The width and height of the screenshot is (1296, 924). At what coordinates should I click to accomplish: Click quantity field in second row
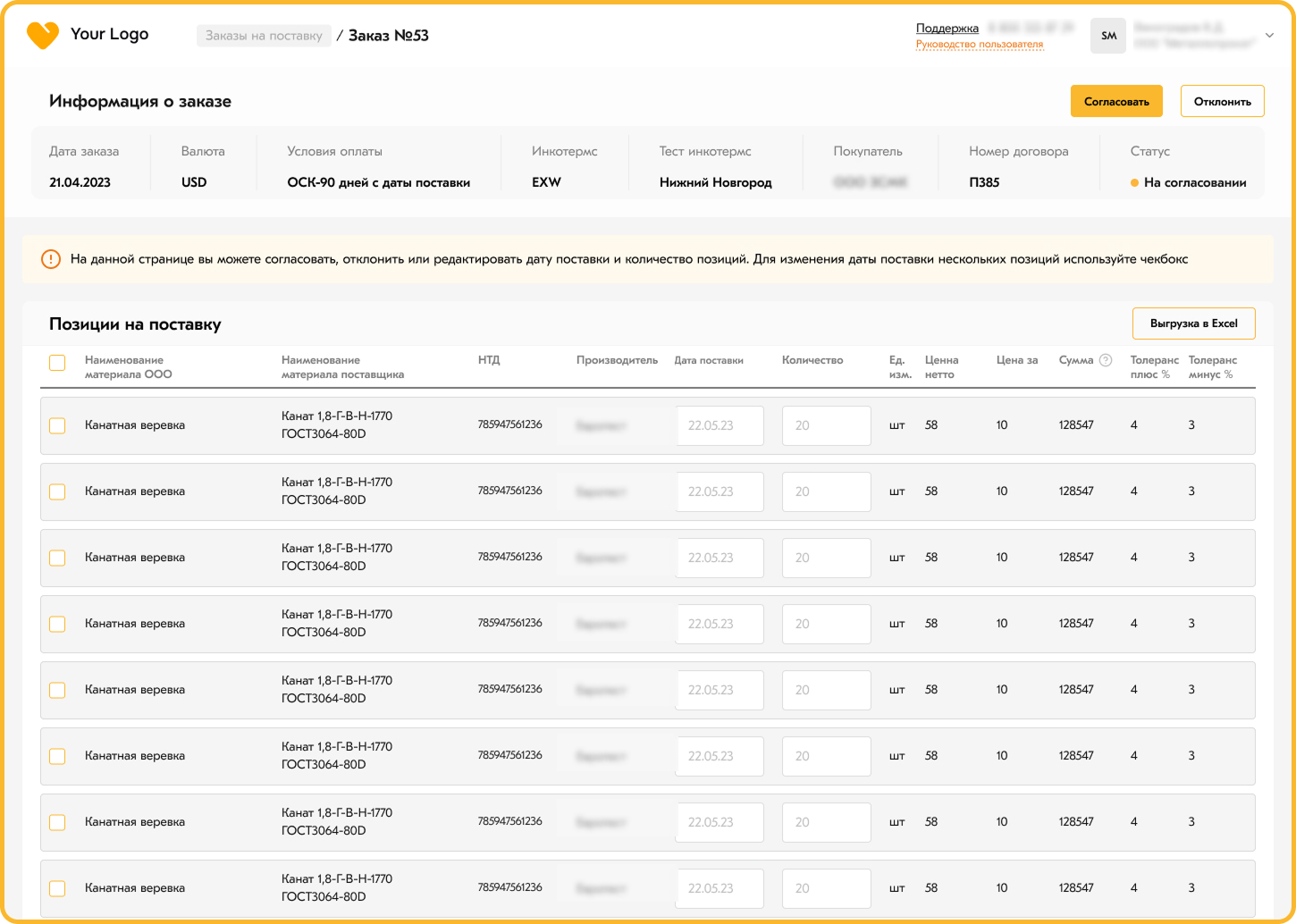826,491
